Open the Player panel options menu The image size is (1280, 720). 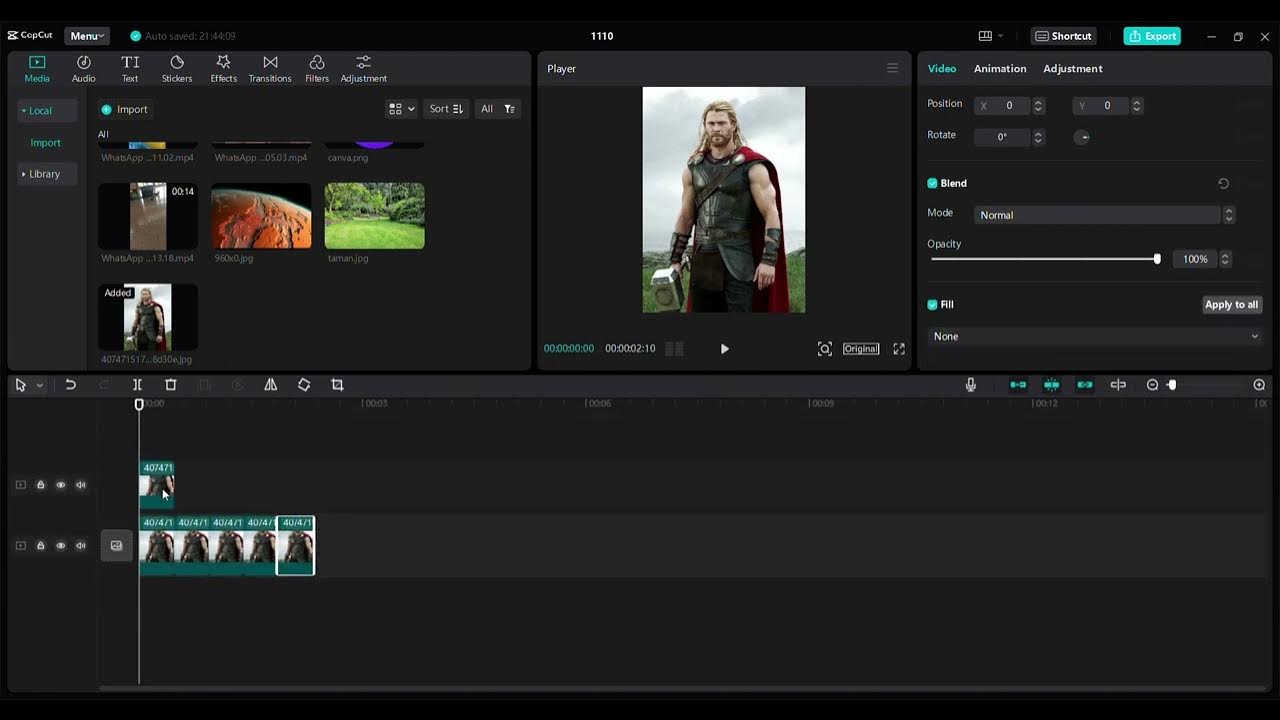892,68
